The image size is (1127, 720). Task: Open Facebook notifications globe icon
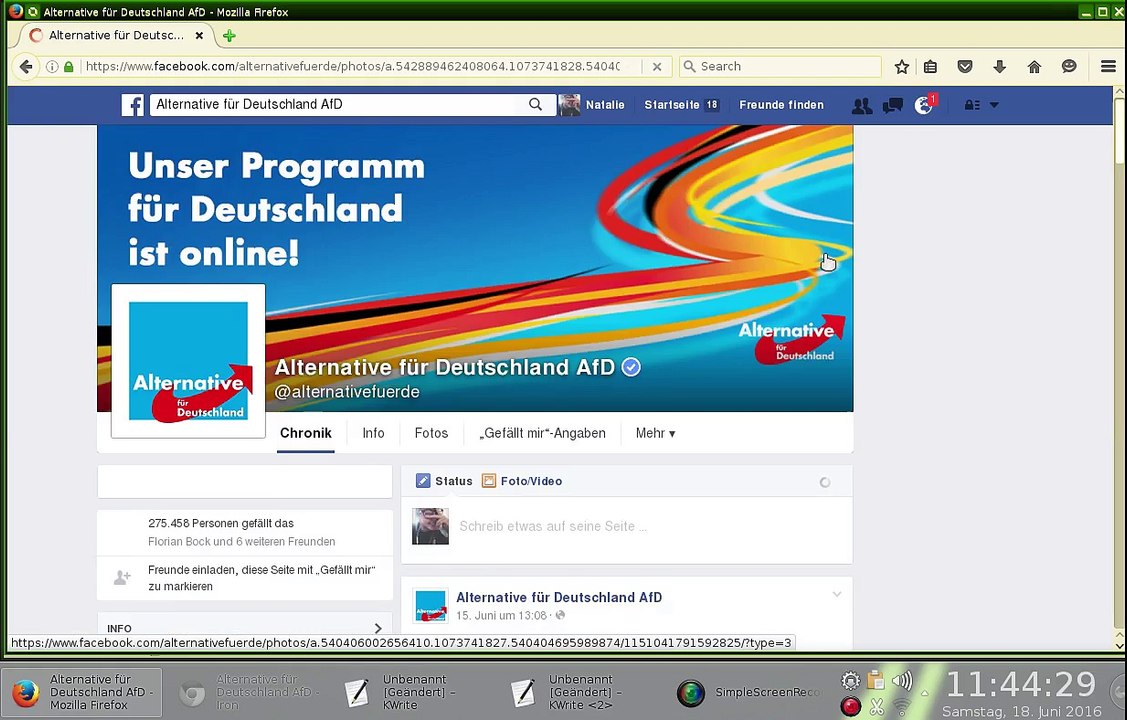click(924, 106)
